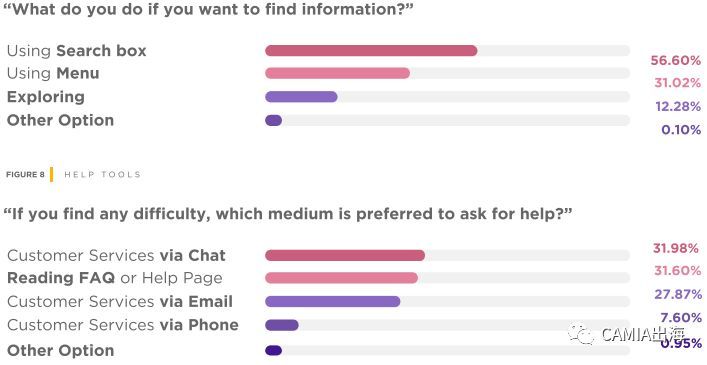Image resolution: width=707 pixels, height=365 pixels.
Task: Click the Customer Services via Email bar
Action: tap(332, 301)
